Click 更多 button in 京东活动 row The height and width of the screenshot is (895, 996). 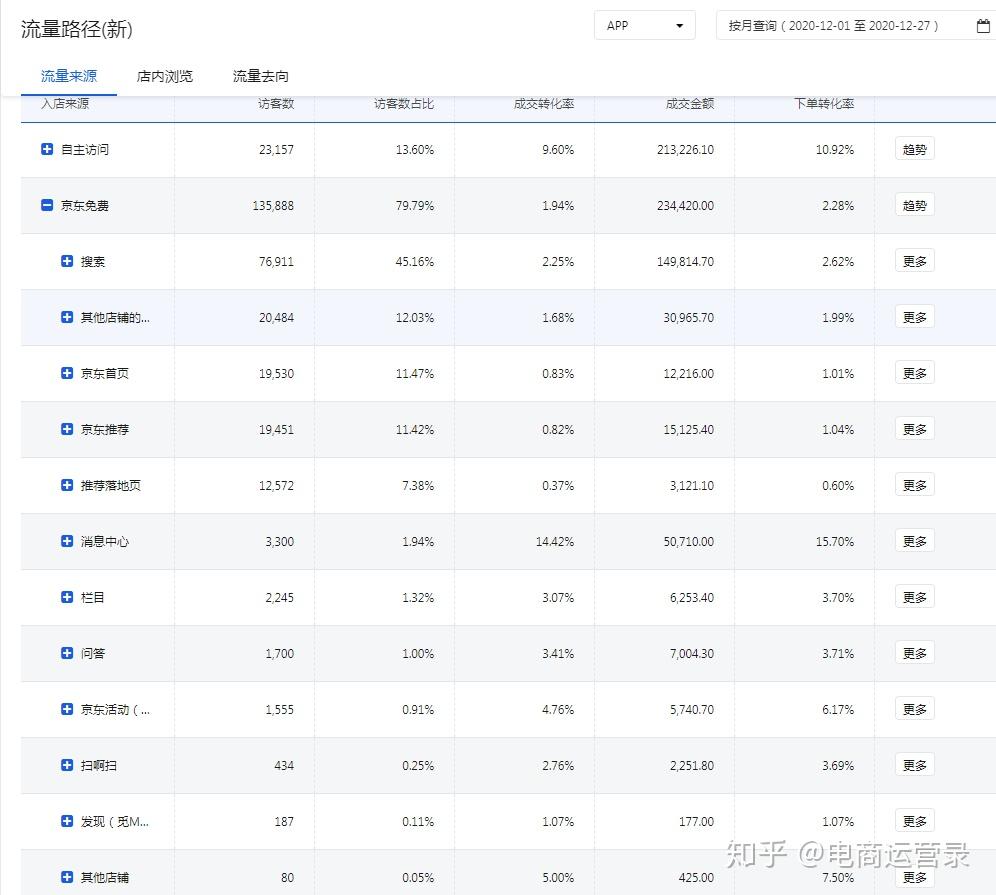tap(915, 709)
